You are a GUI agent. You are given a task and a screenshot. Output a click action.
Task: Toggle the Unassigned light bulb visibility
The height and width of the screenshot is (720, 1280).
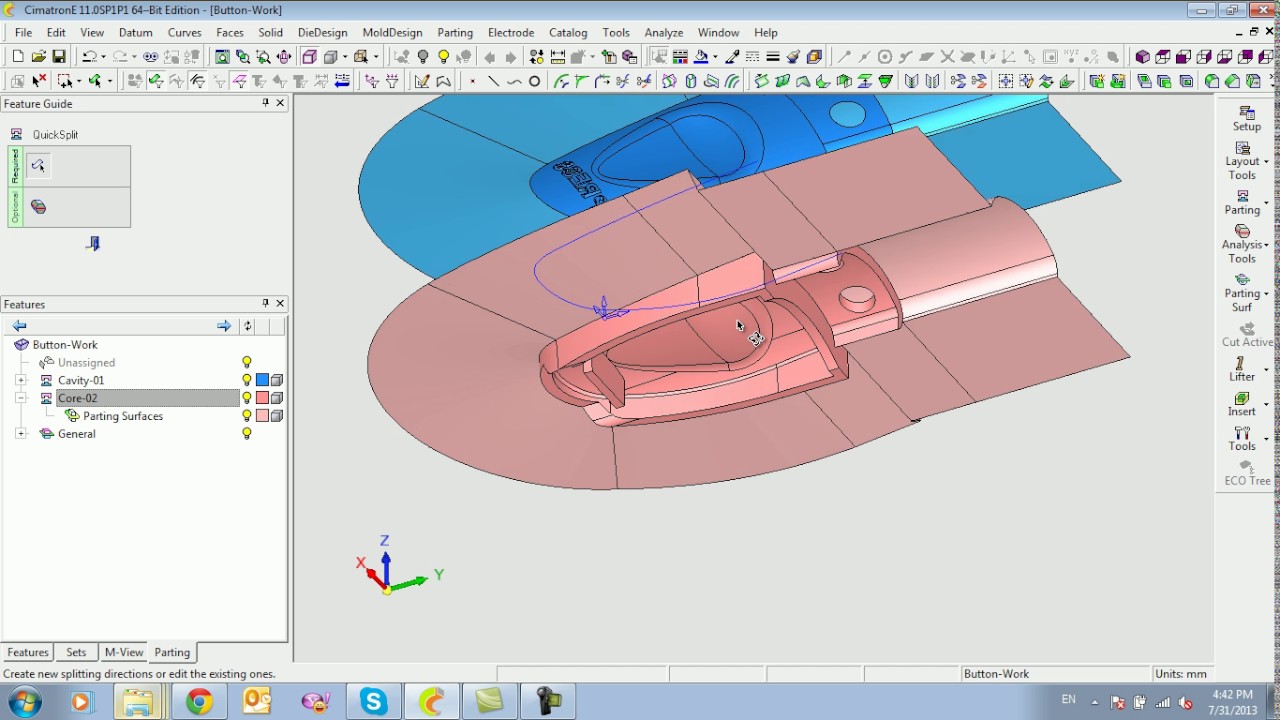(247, 362)
